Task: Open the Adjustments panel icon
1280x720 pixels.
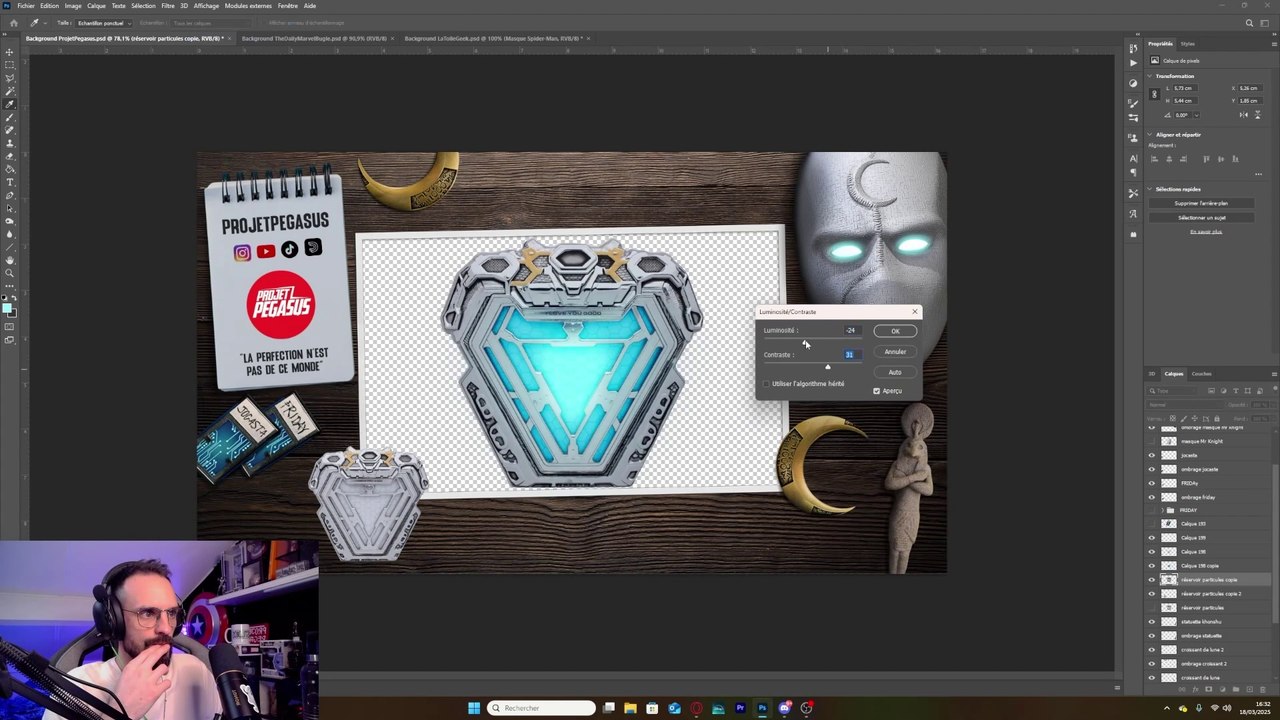Action: [x=1133, y=83]
